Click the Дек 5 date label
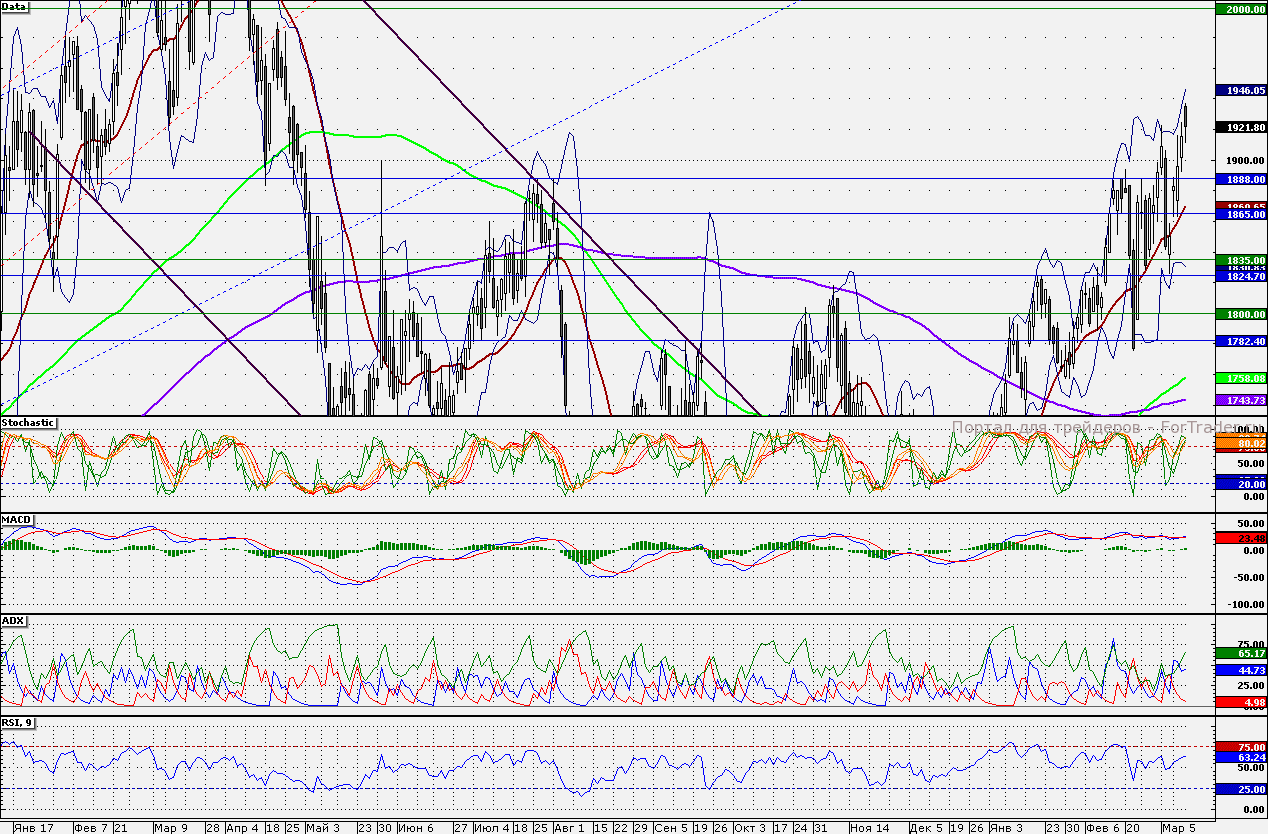The height and width of the screenshot is (834, 1268). click(926, 828)
